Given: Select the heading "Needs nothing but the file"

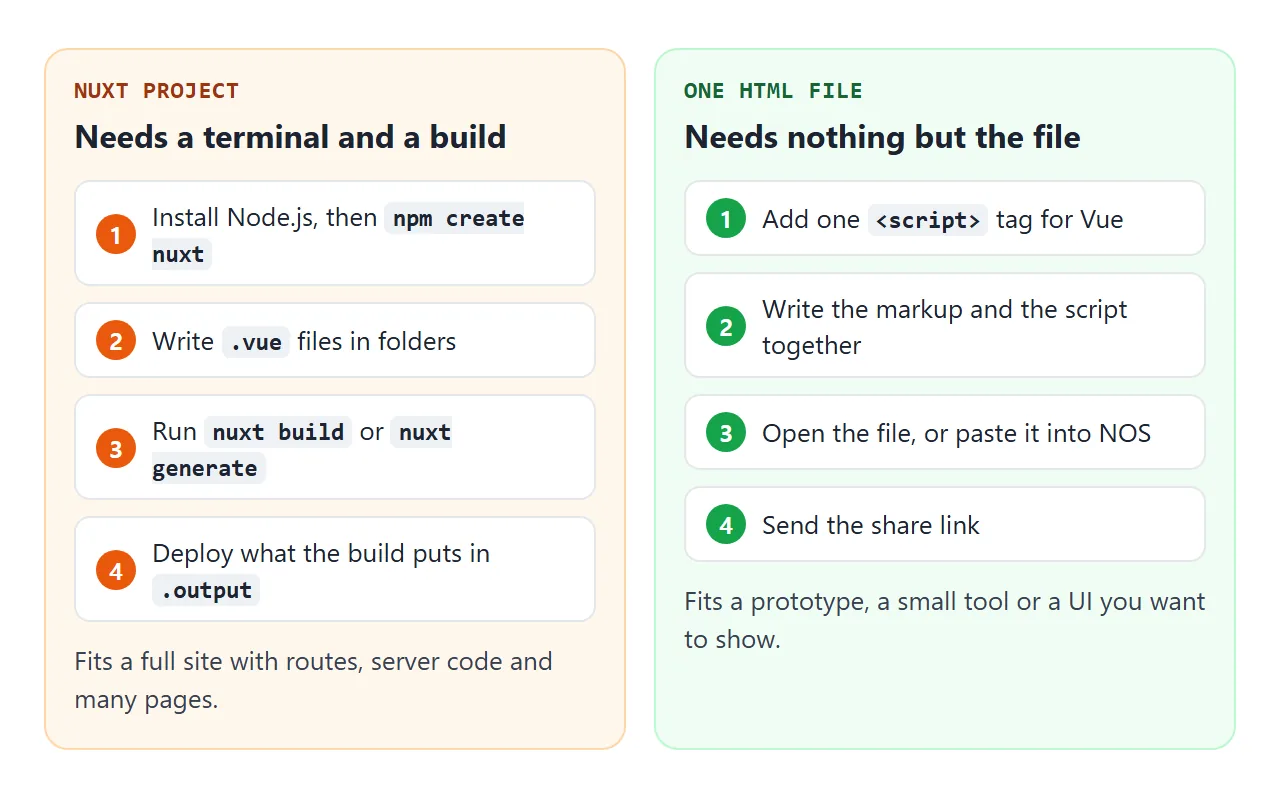Looking at the screenshot, I should pyautogui.click(x=883, y=137).
